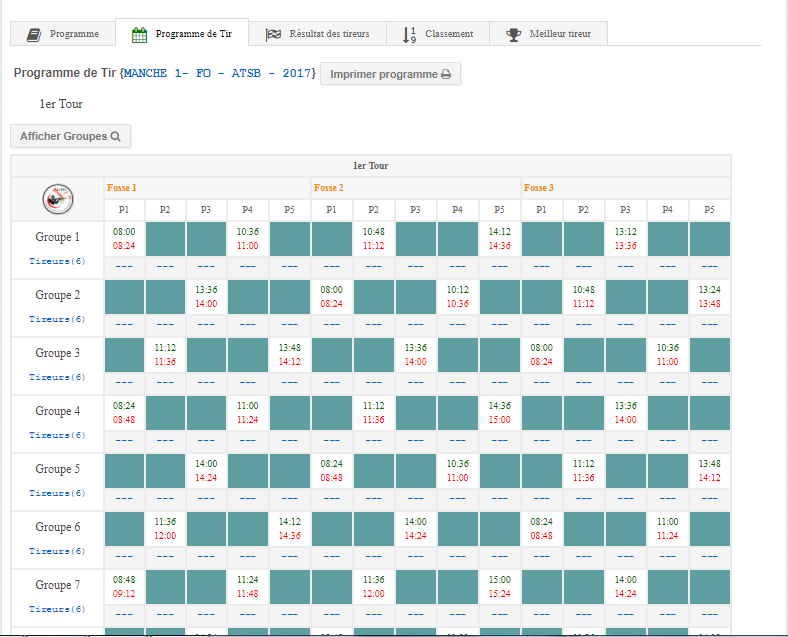This screenshot has width=788, height=637.
Task: Click the Afficher Groupes button
Action: (70, 136)
